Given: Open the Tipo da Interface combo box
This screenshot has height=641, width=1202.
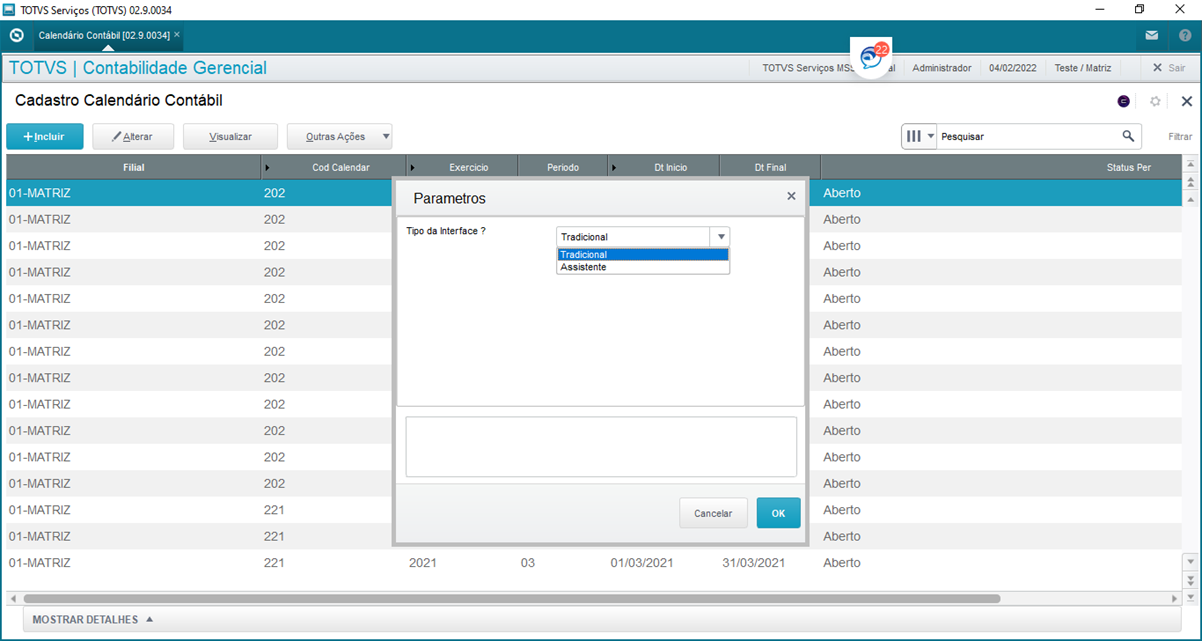Looking at the screenshot, I should 643,237.
